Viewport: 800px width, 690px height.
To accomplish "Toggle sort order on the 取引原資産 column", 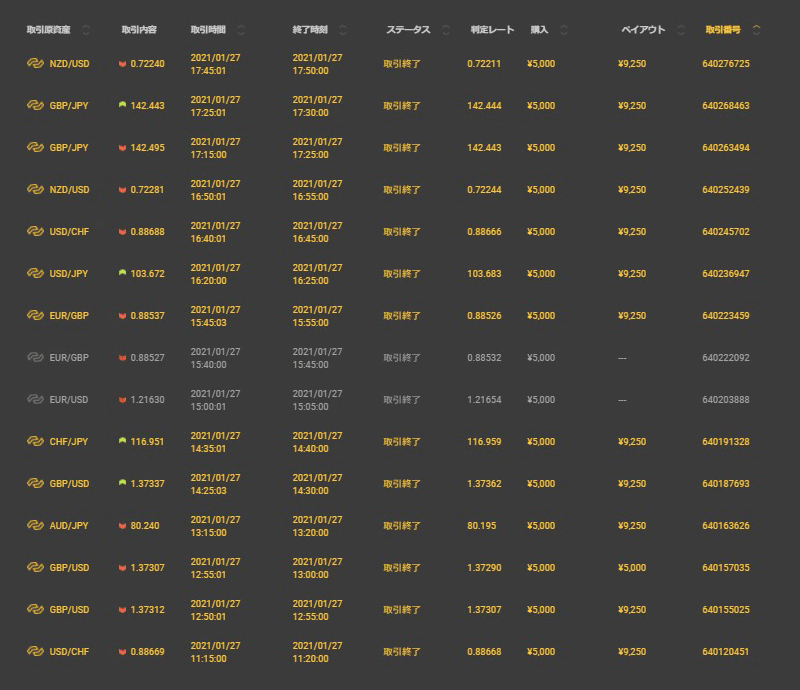I will (85, 30).
